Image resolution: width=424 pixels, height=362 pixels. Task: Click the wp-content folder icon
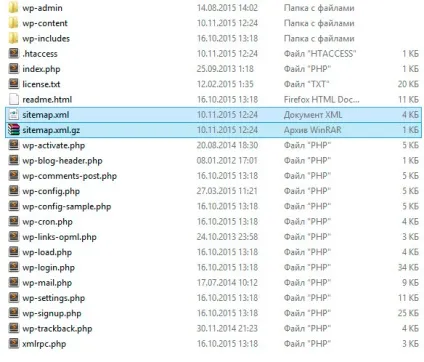[13, 23]
